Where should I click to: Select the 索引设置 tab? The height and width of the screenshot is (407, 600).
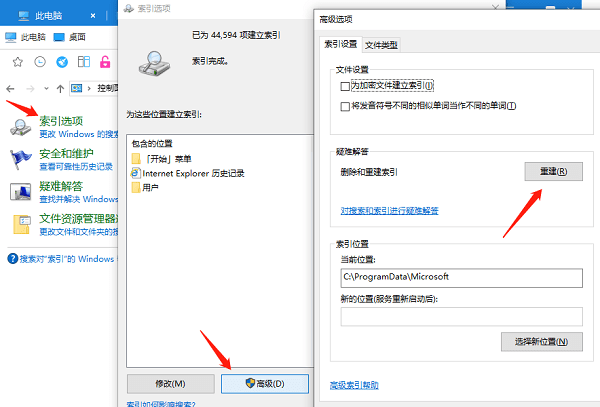[x=340, y=45]
